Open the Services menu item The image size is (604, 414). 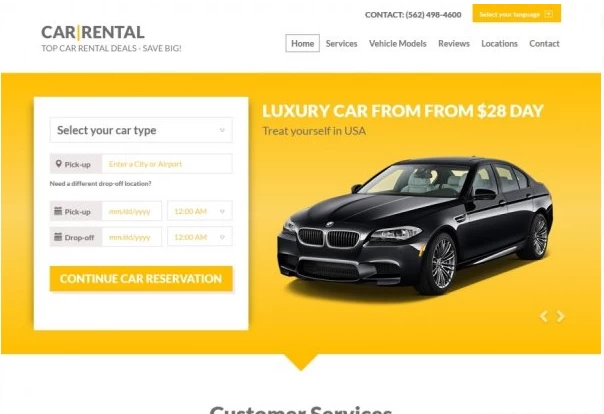[x=341, y=44]
